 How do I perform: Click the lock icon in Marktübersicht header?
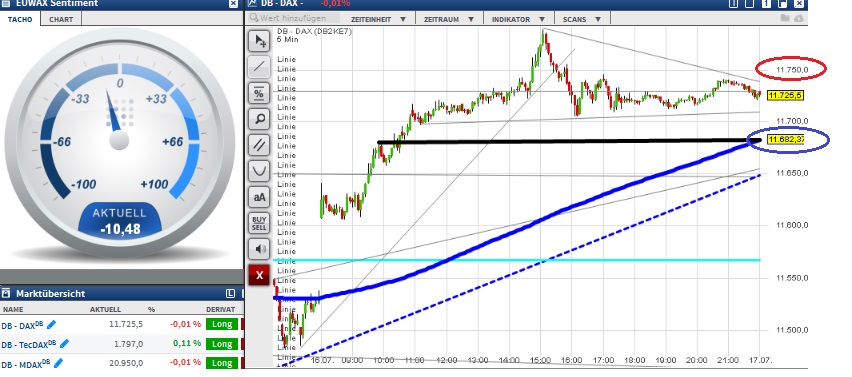[6, 294]
